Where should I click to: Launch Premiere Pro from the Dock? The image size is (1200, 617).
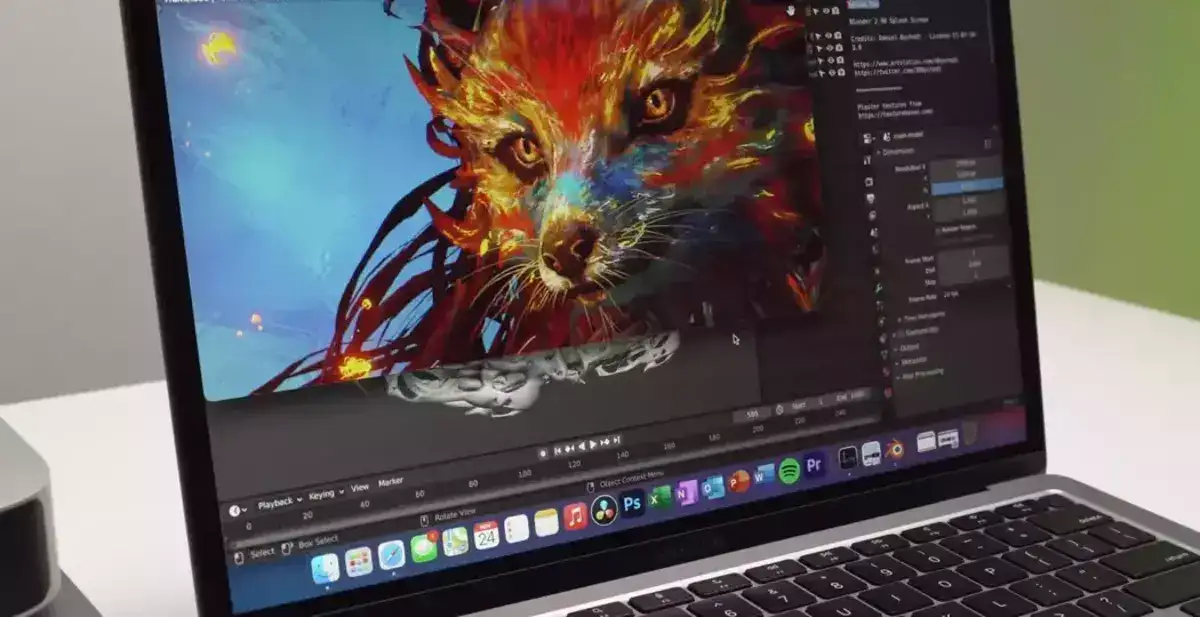pyautogui.click(x=815, y=465)
